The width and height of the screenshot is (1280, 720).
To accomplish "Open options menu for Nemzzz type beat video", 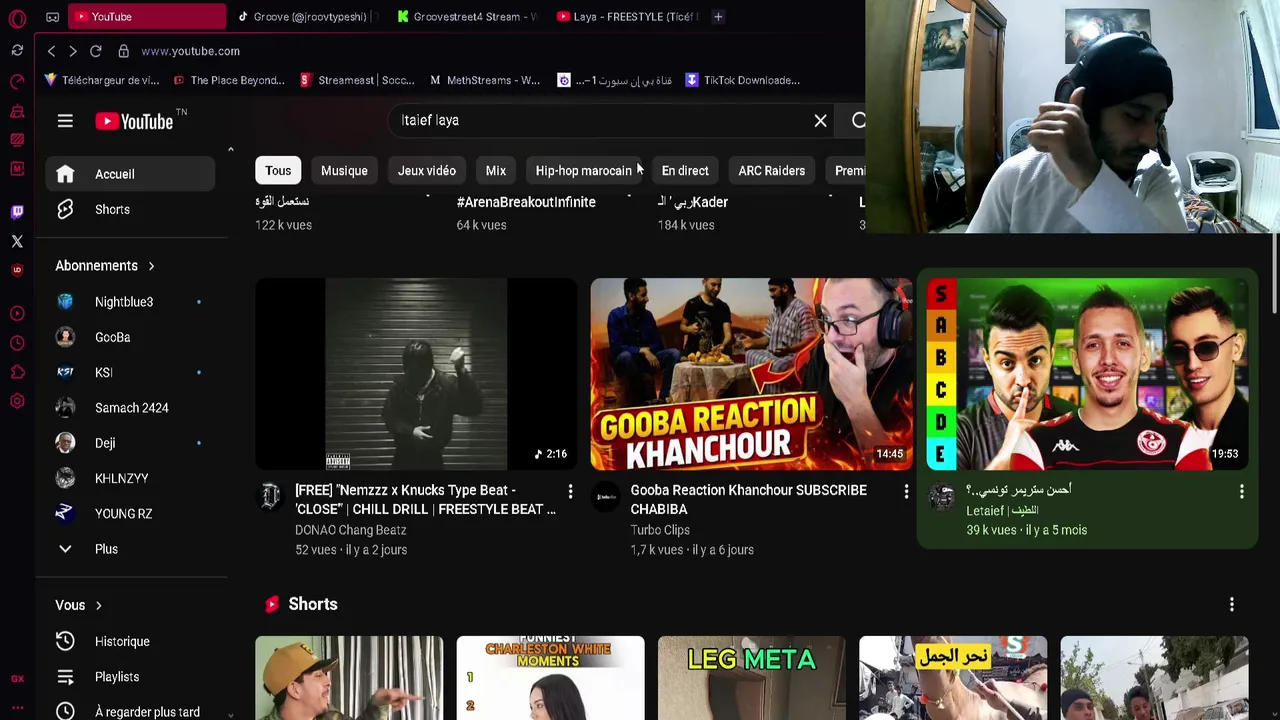I will 570,491.
